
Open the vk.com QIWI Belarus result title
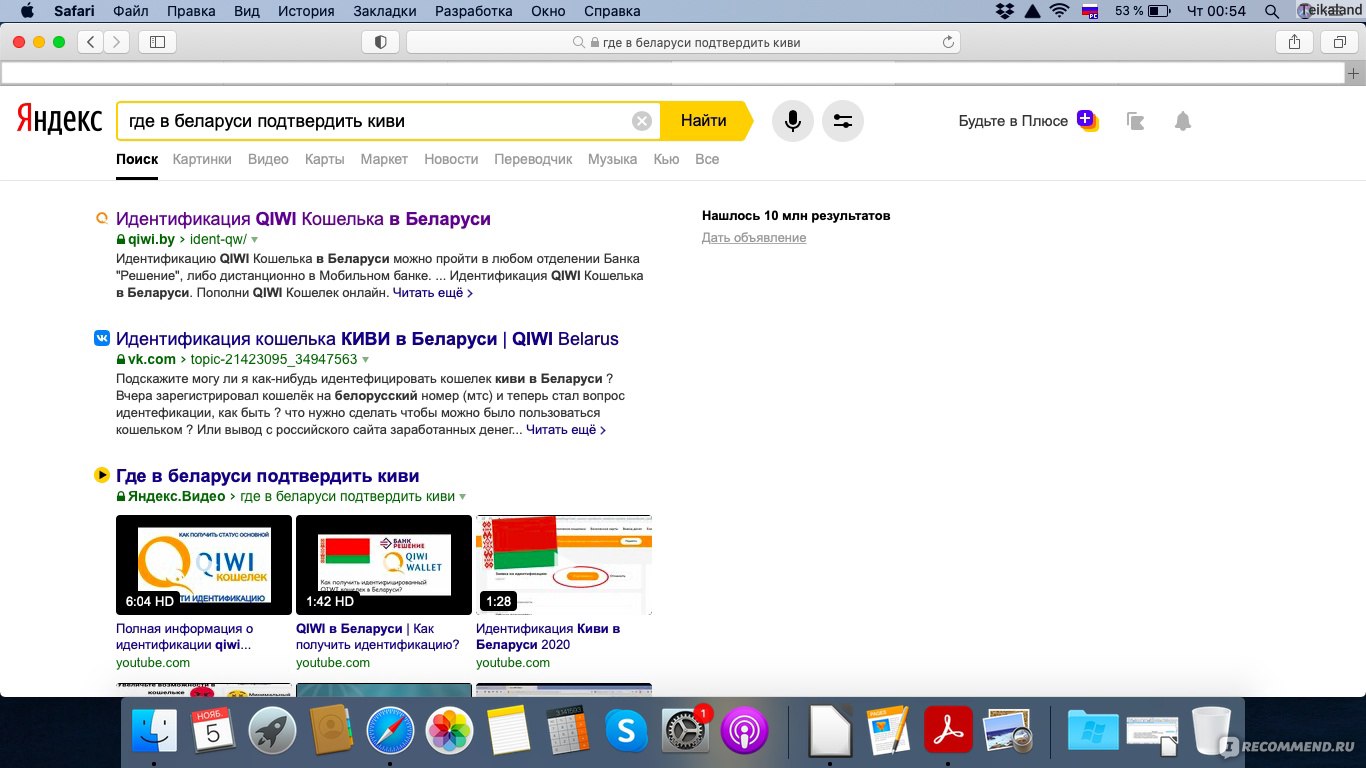pyautogui.click(x=367, y=339)
